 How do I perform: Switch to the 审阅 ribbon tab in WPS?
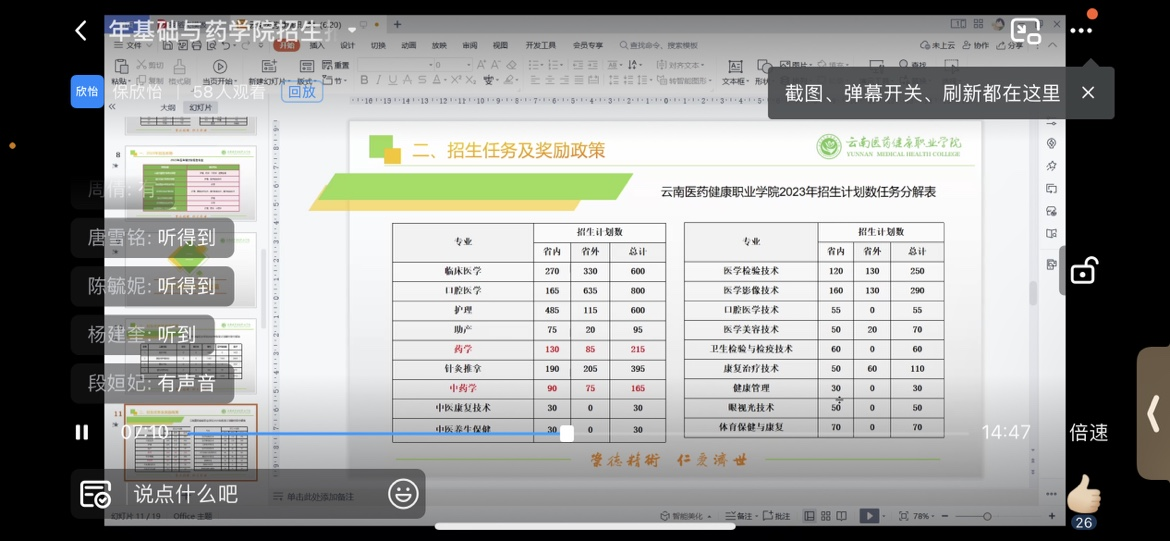(470, 46)
